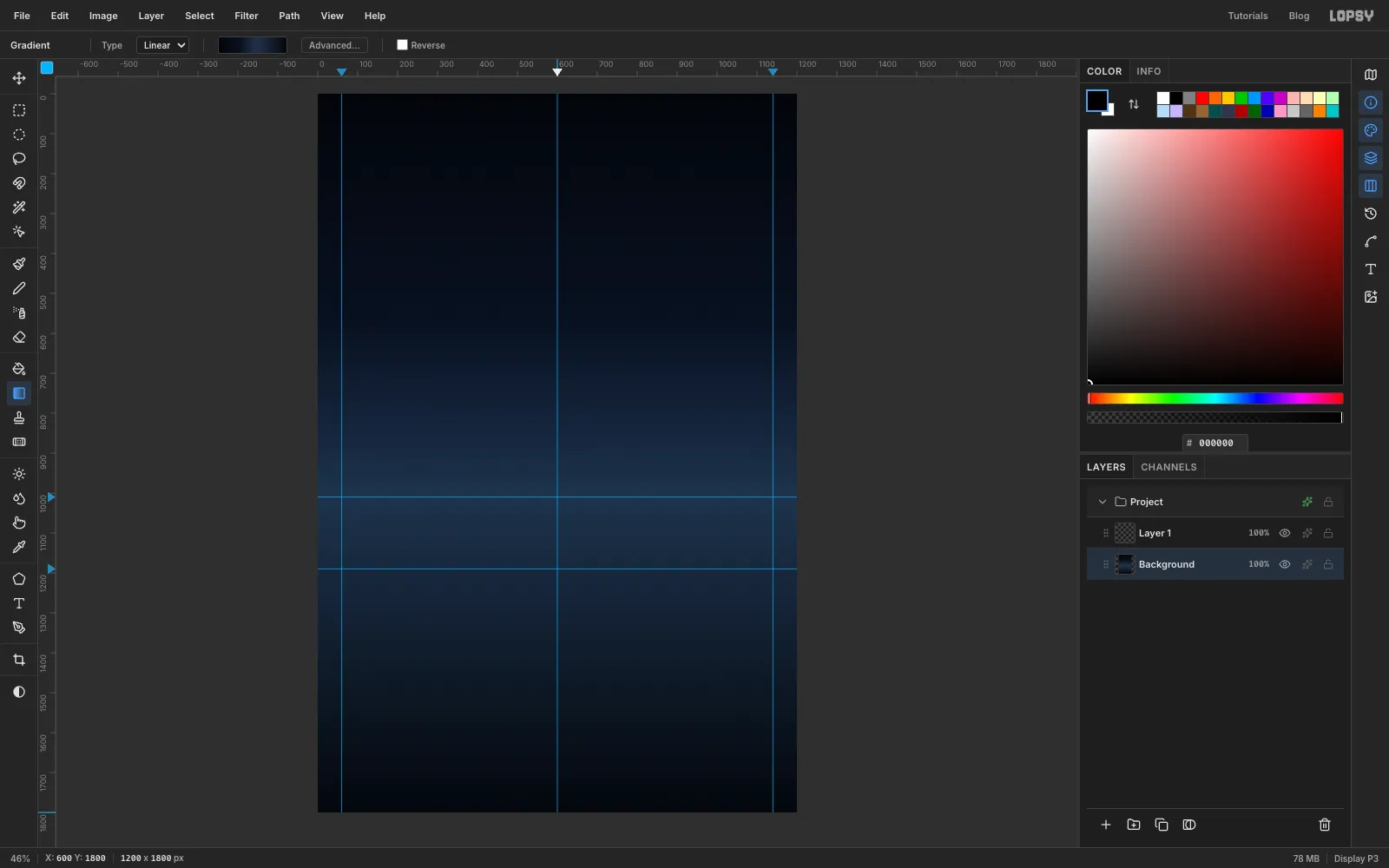Open the Path menu

coord(289,16)
